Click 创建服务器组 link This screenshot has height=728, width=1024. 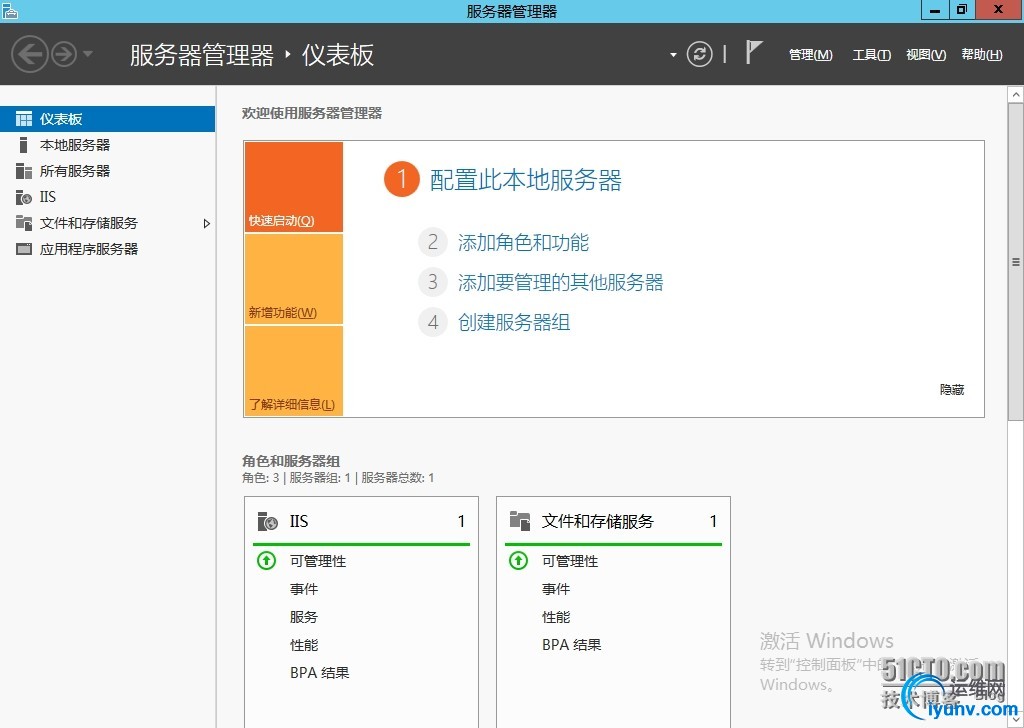pos(514,323)
